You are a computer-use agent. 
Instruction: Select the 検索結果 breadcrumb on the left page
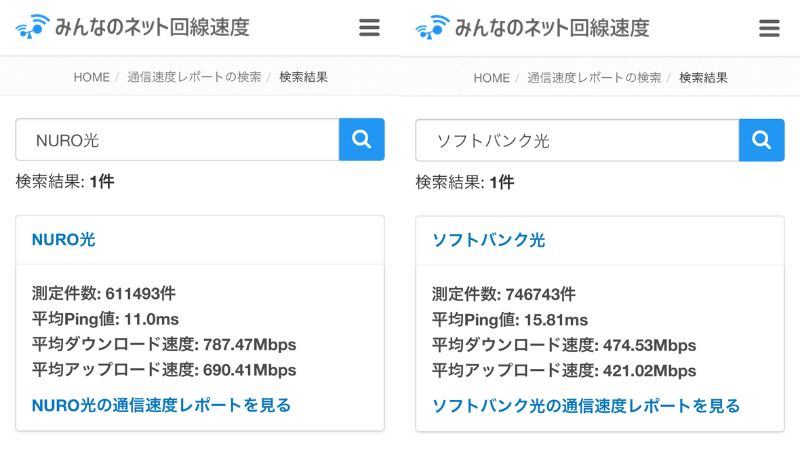coord(304,77)
